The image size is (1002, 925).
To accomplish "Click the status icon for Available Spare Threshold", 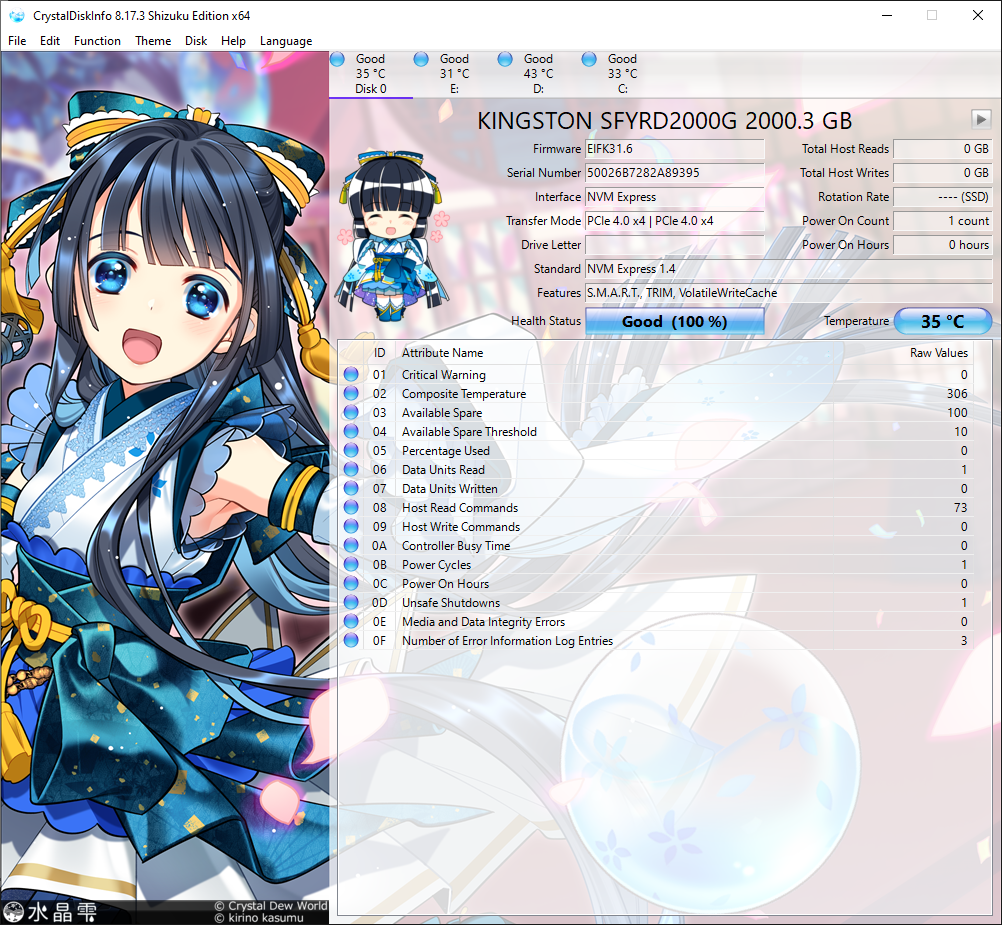I will coord(351,431).
